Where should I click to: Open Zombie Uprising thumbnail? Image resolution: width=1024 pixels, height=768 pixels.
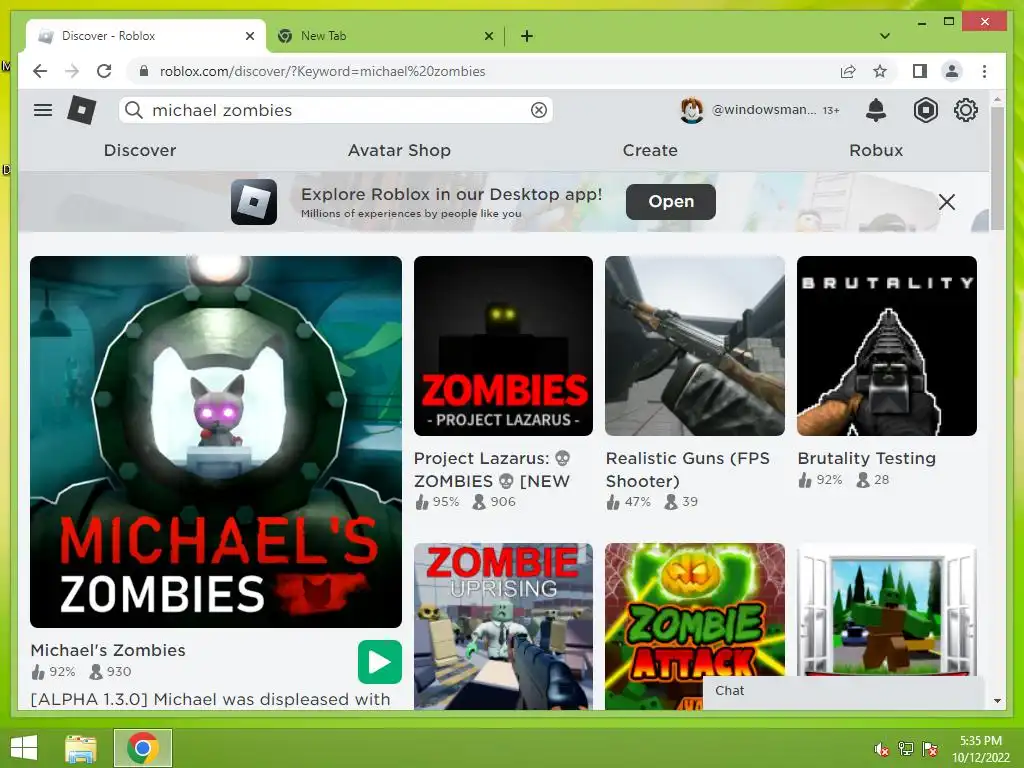click(x=504, y=626)
